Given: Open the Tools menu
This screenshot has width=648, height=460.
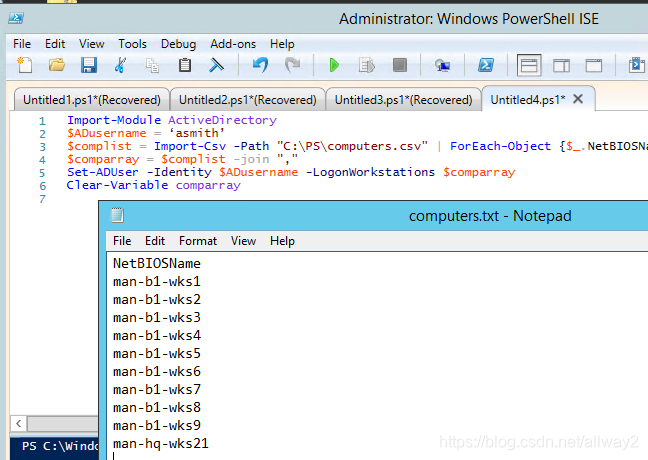Looking at the screenshot, I should click(133, 44).
